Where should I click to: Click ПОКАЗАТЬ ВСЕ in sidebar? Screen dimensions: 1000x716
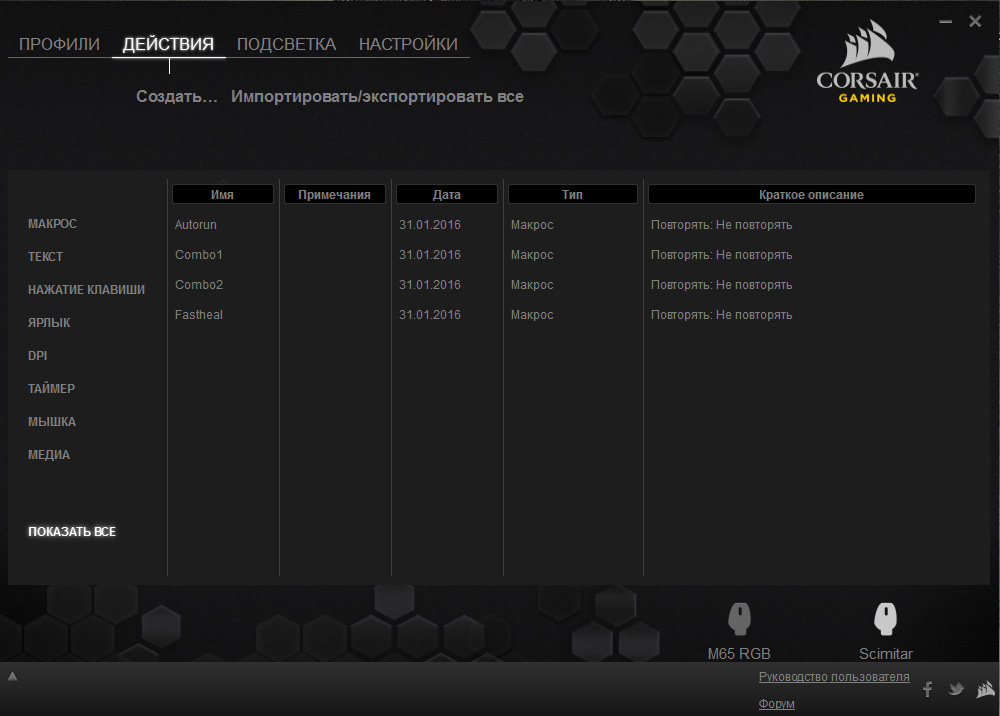pyautogui.click(x=72, y=532)
